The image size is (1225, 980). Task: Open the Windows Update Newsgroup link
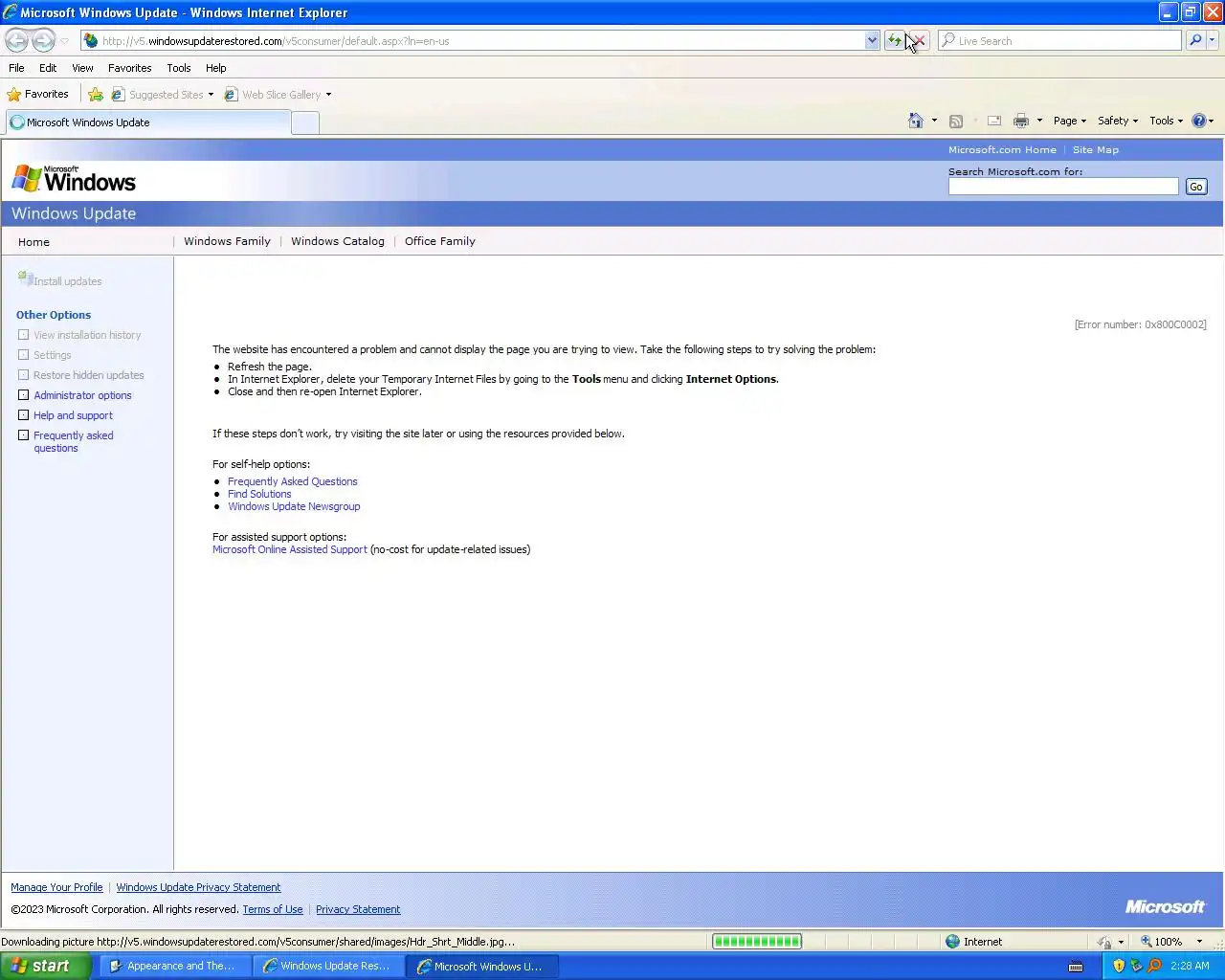294,506
